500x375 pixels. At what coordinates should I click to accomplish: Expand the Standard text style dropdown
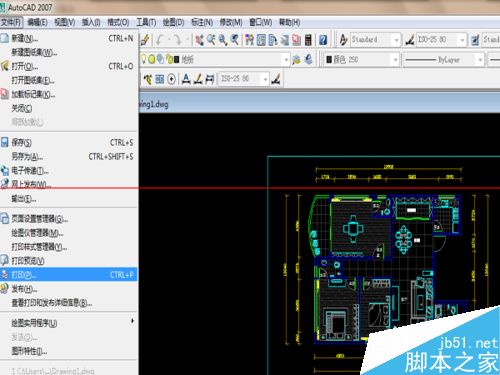click(396, 40)
